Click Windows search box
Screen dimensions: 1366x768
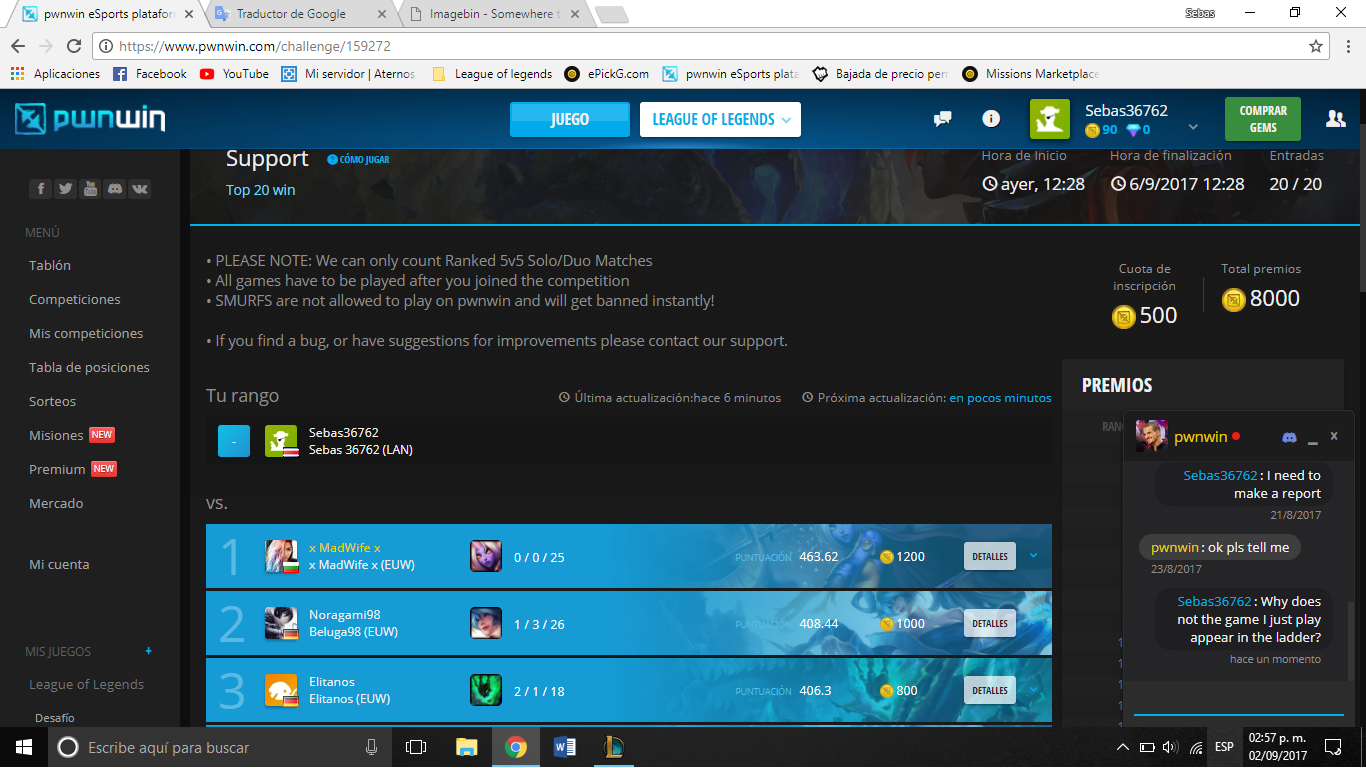click(220, 747)
